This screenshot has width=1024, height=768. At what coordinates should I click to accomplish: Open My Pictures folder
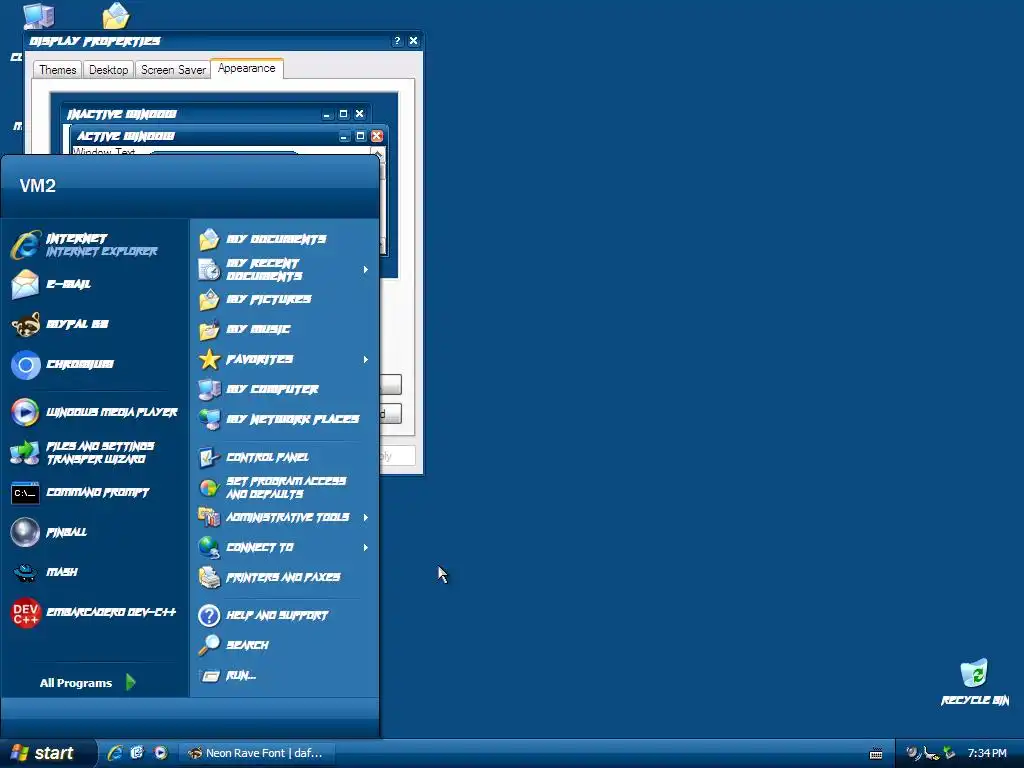tap(285, 300)
